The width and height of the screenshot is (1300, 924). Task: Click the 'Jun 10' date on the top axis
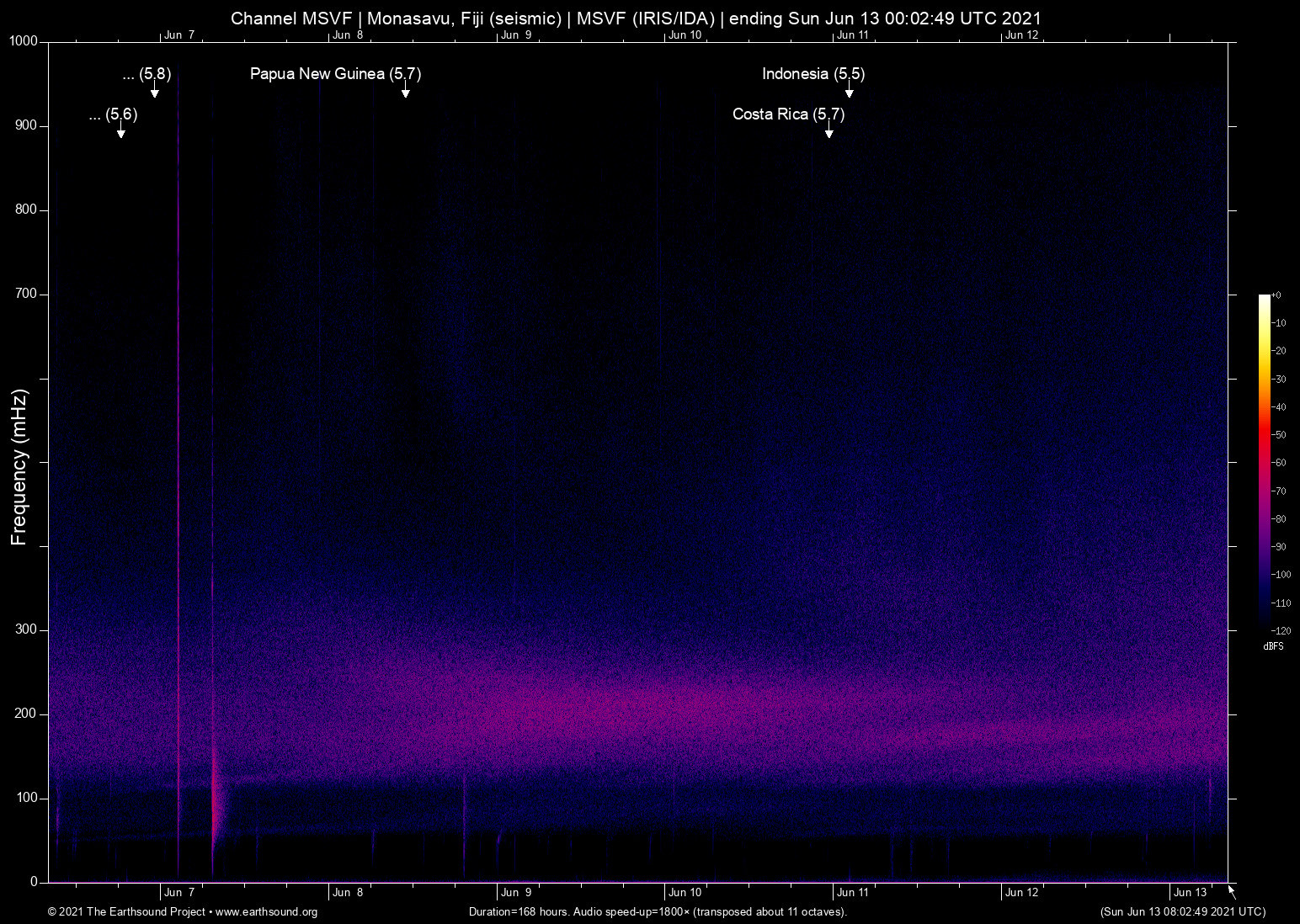(685, 35)
